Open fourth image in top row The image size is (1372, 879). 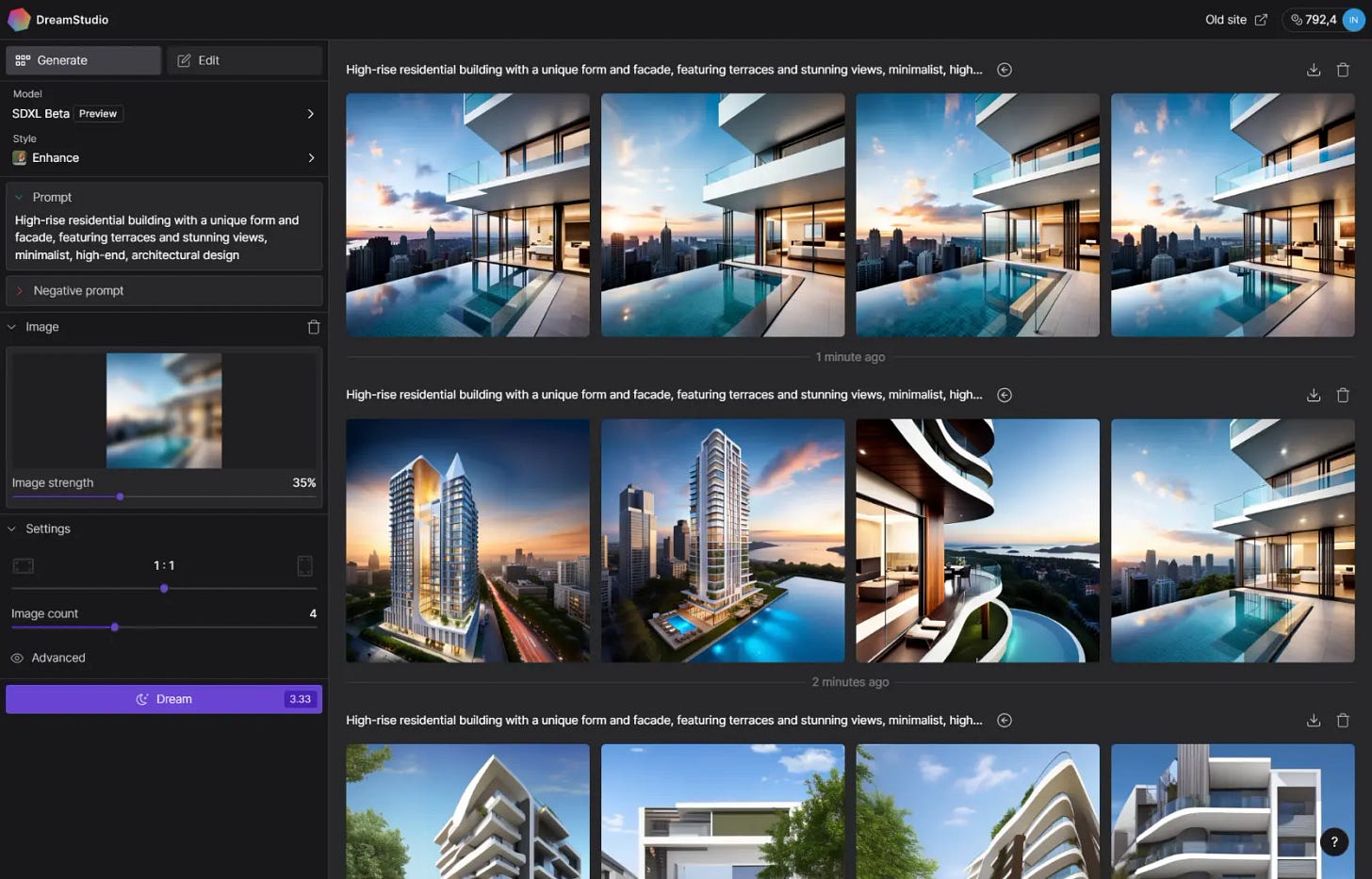[1233, 215]
